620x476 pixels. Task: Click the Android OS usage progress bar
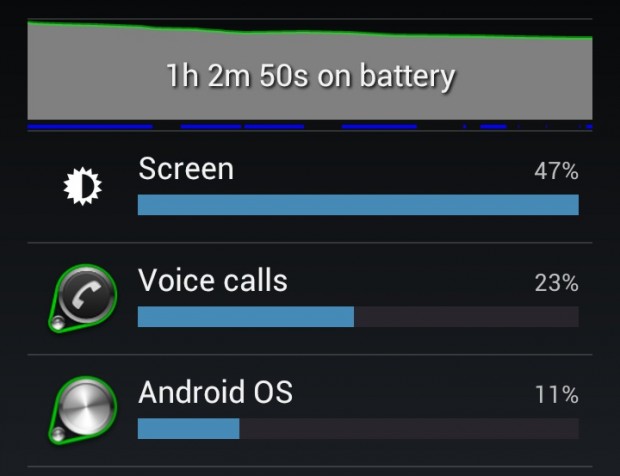click(x=358, y=429)
